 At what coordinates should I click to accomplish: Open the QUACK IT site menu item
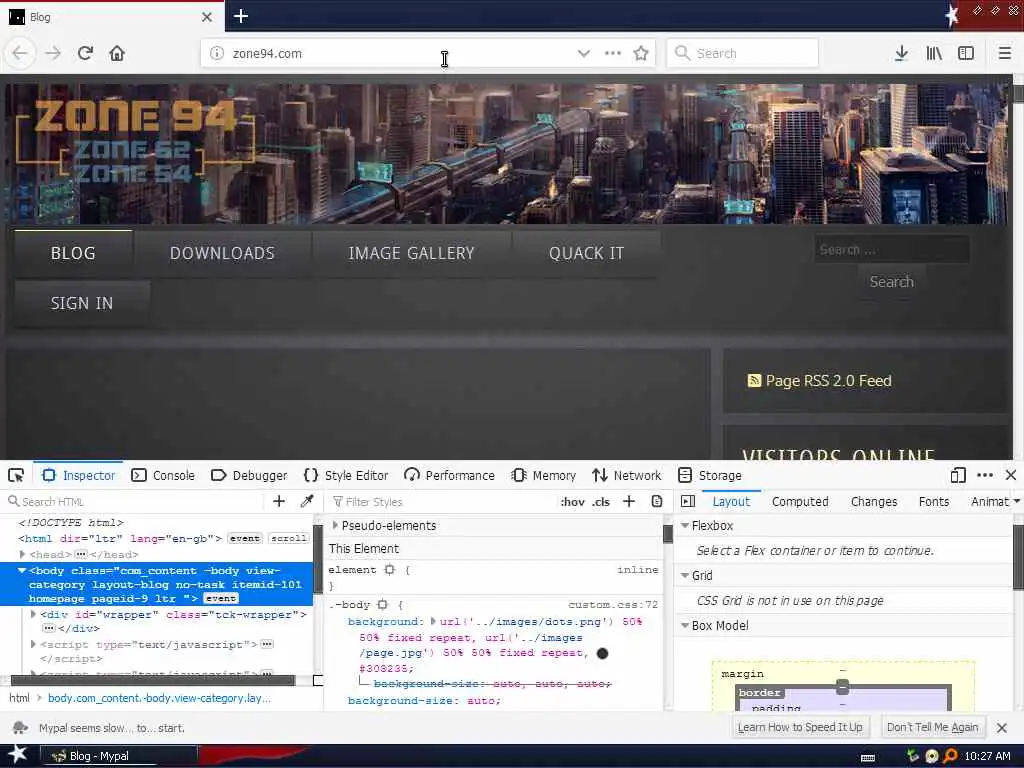coord(586,253)
